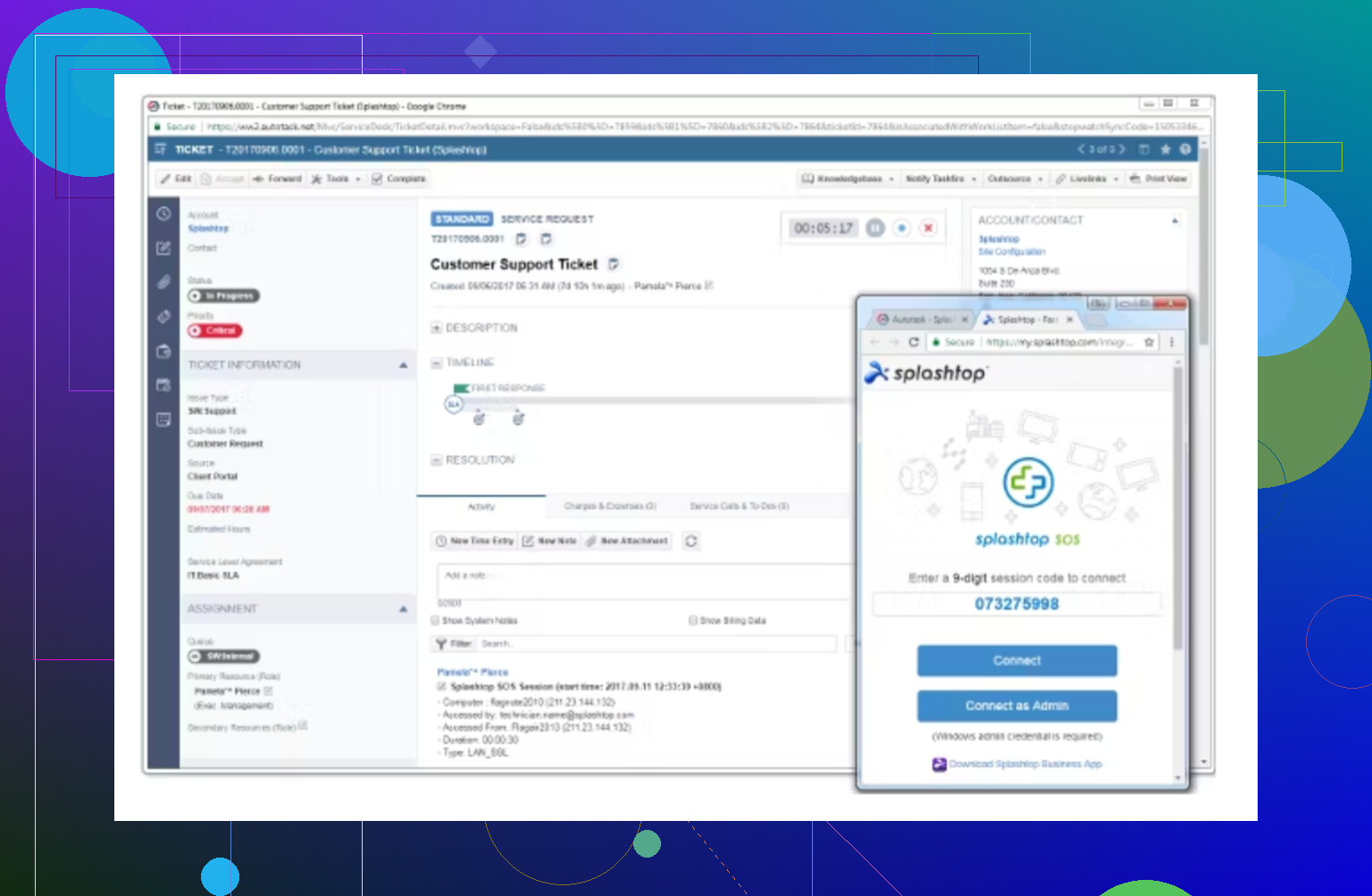Select the Splashtop browser tab in the popup

pyautogui.click(x=1027, y=319)
